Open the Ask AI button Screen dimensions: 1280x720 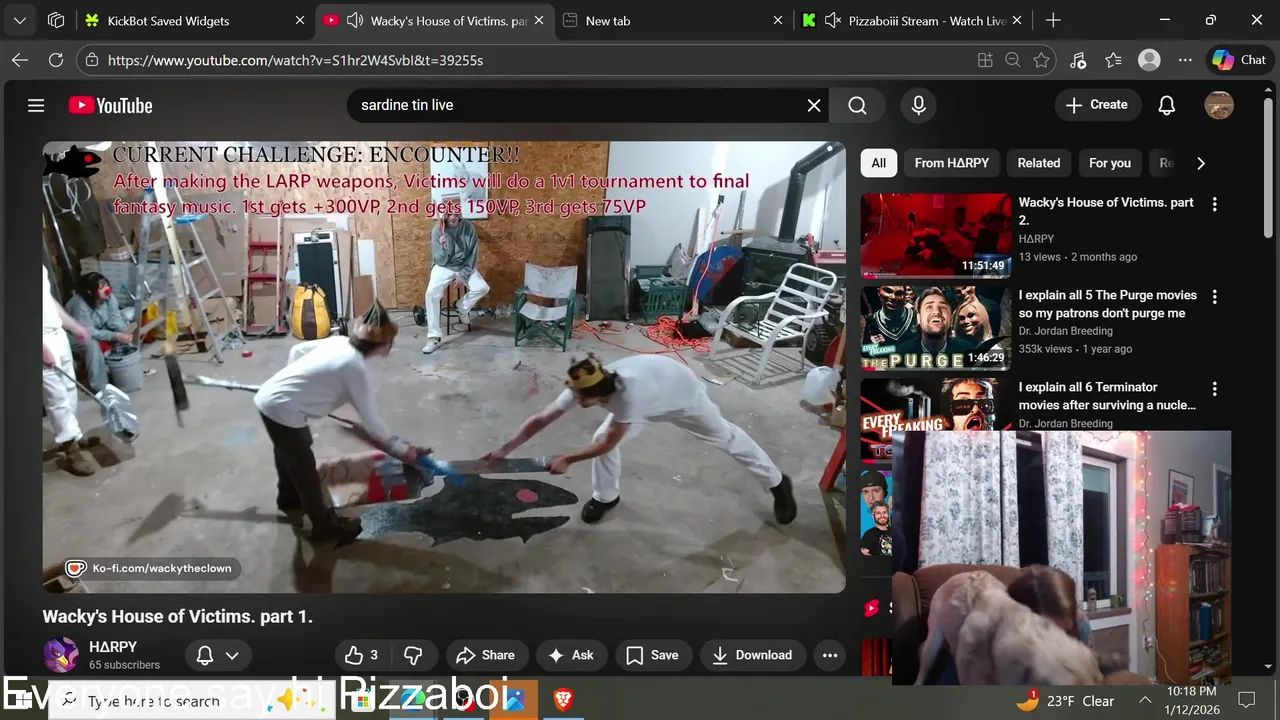coord(571,655)
